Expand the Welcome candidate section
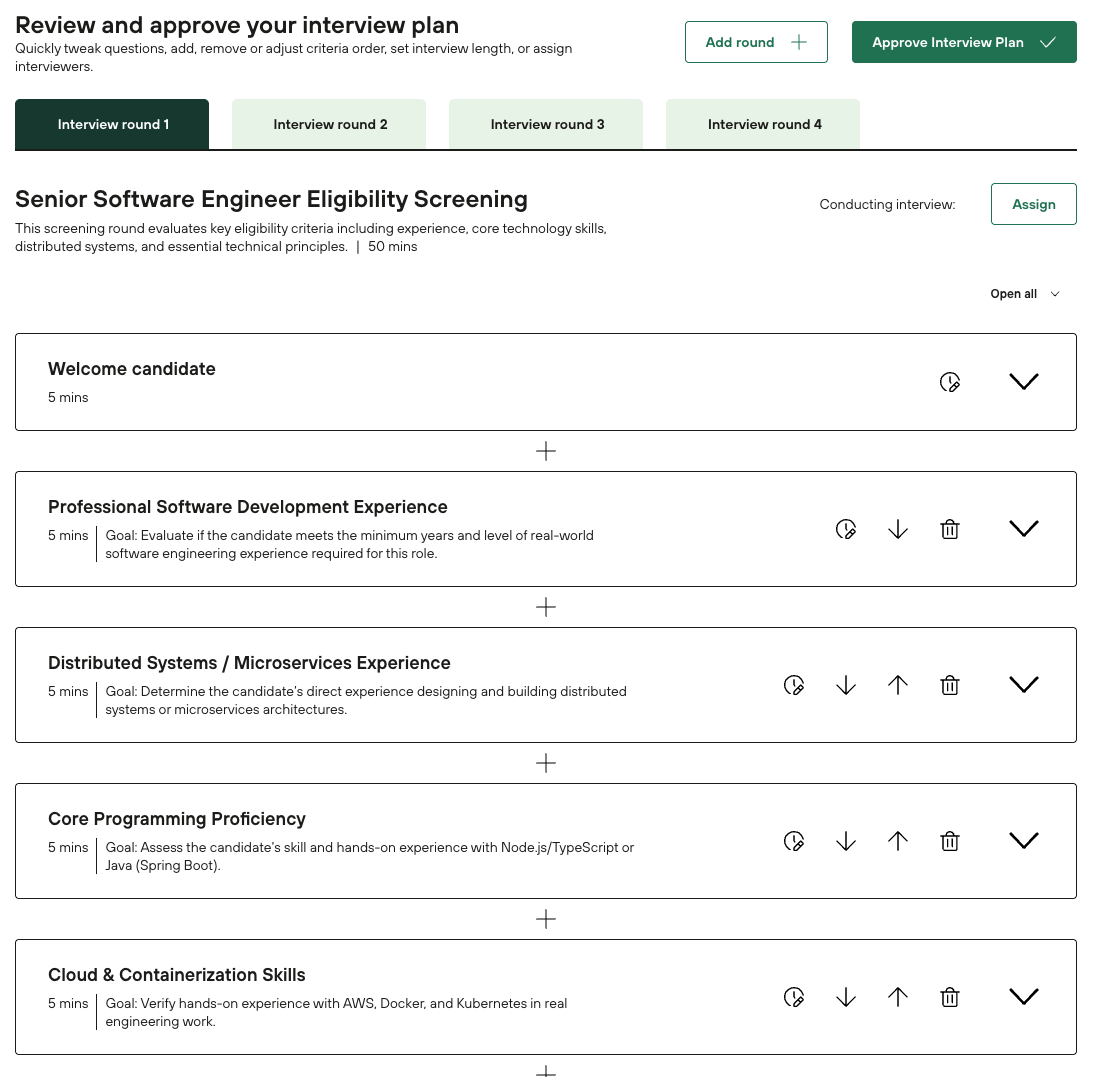 (x=1024, y=382)
